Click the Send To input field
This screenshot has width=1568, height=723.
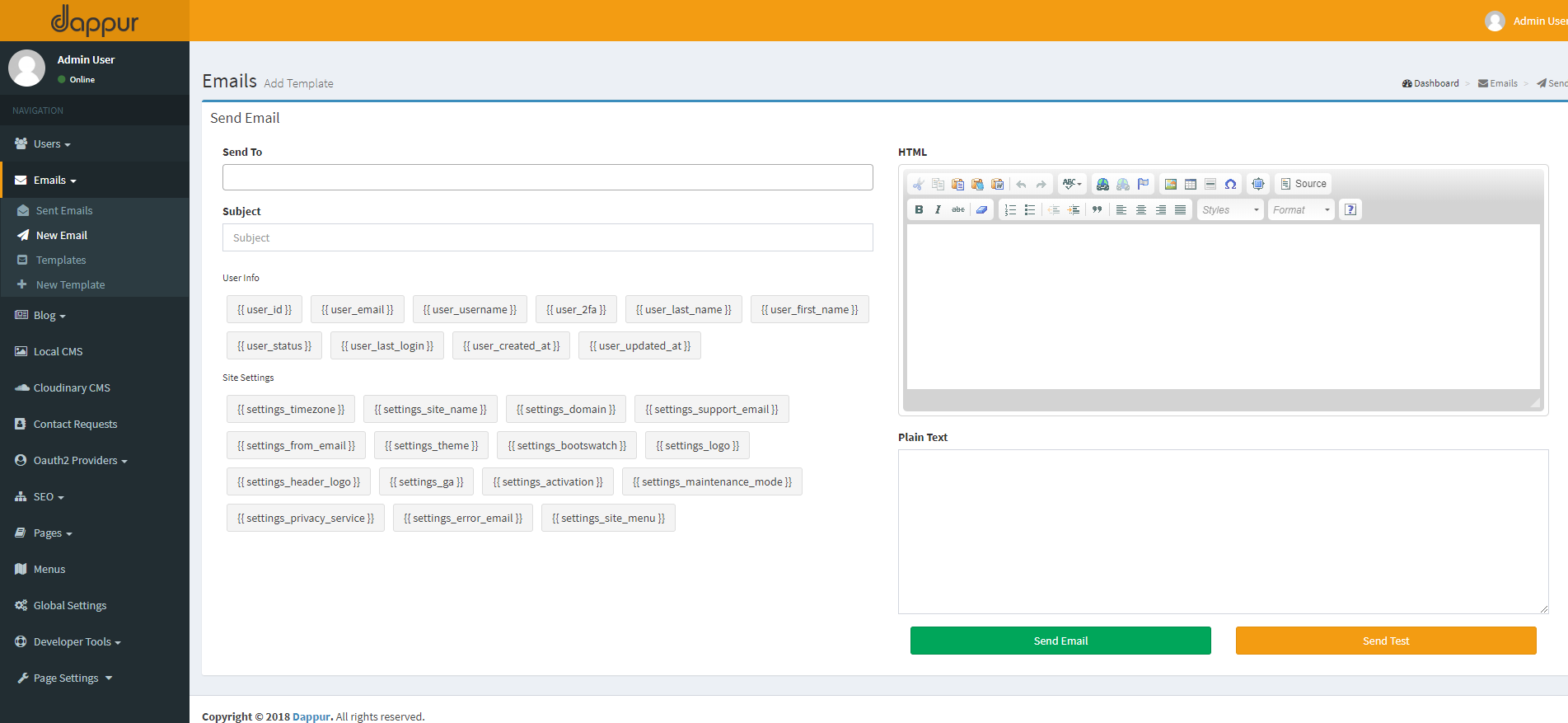(548, 177)
